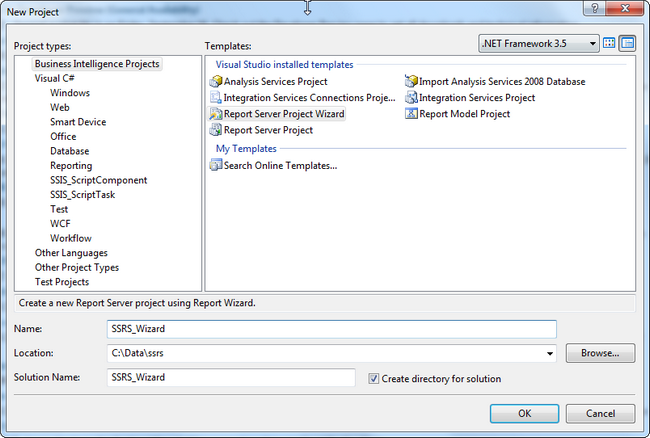Select Other Project Types node
The height and width of the screenshot is (438, 650).
tap(77, 267)
